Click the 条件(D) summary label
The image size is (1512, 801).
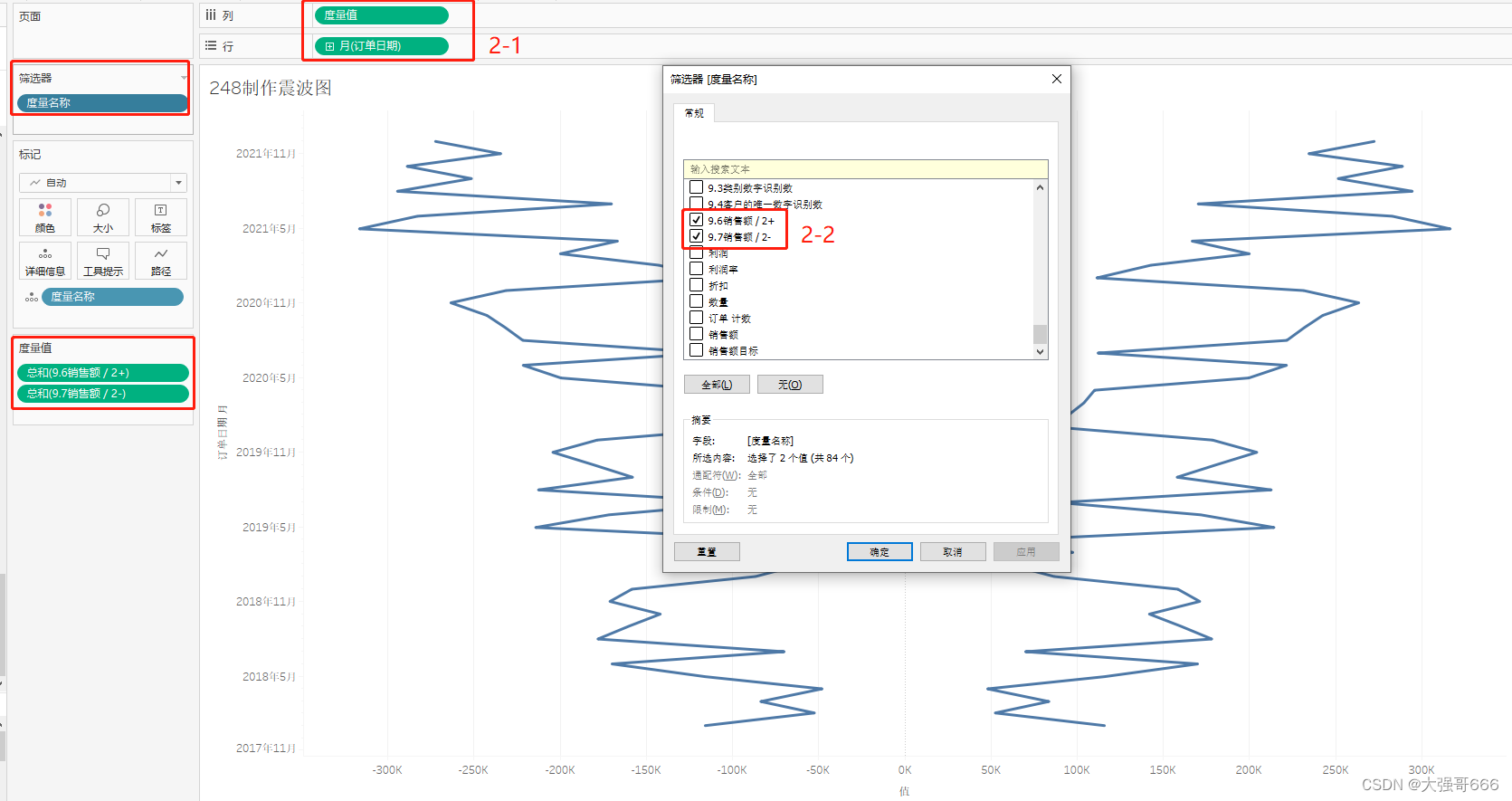(x=710, y=492)
